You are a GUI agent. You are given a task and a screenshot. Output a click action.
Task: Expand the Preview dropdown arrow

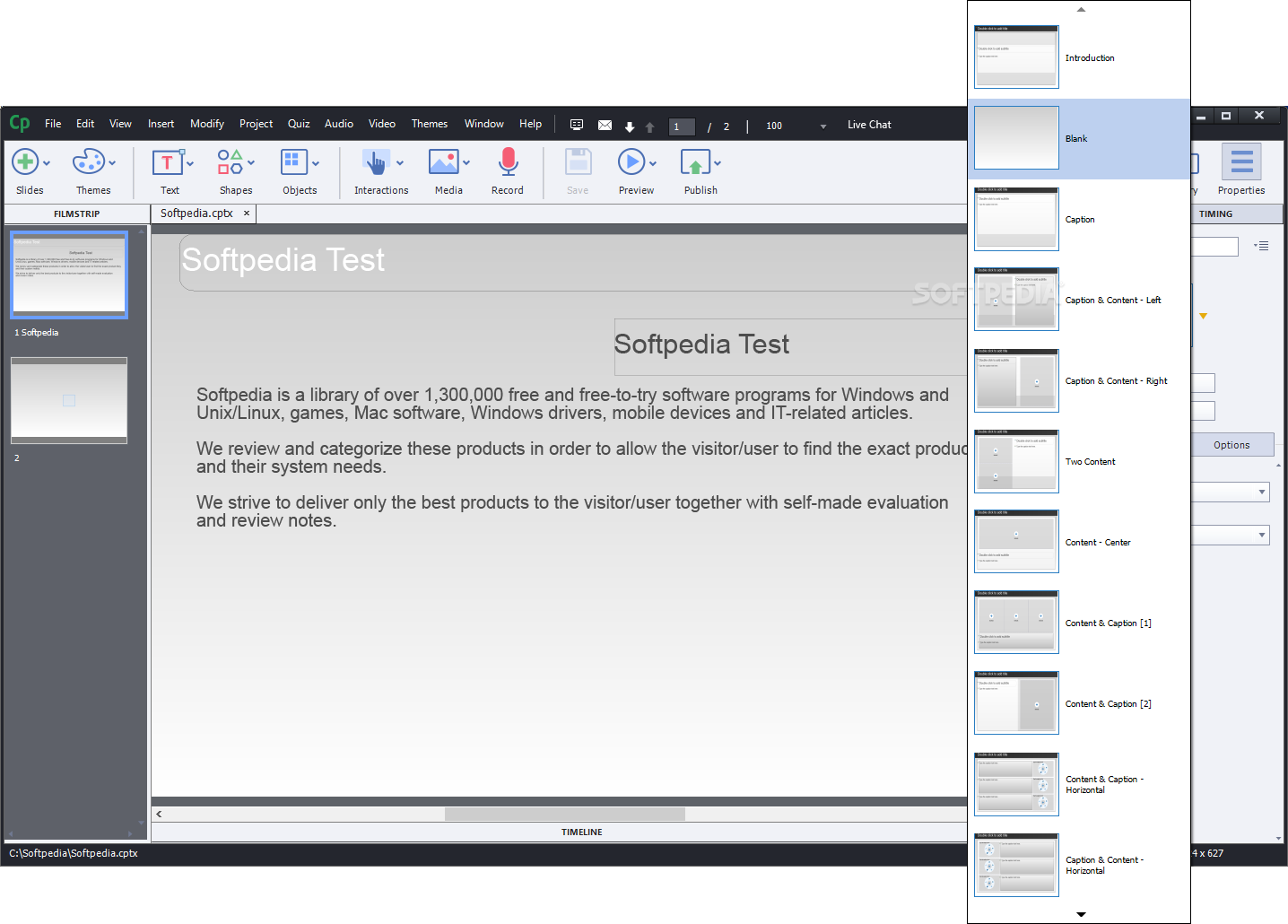[653, 163]
